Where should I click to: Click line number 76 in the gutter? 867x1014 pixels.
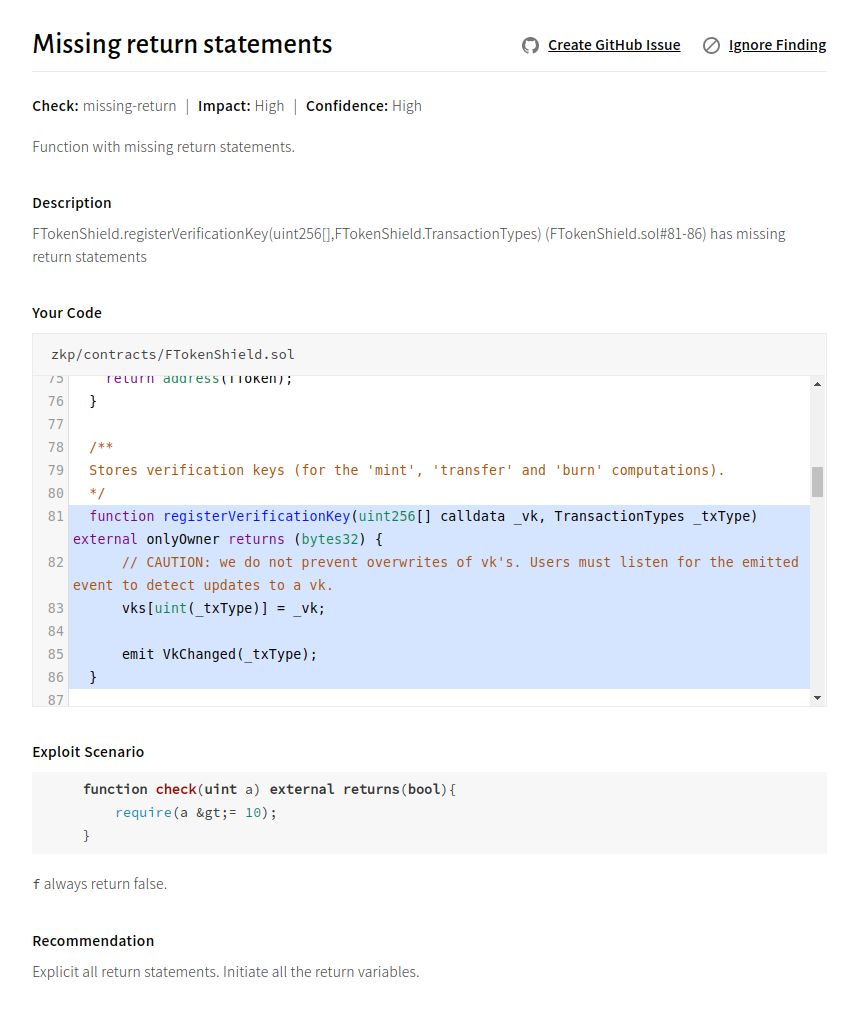coord(55,401)
